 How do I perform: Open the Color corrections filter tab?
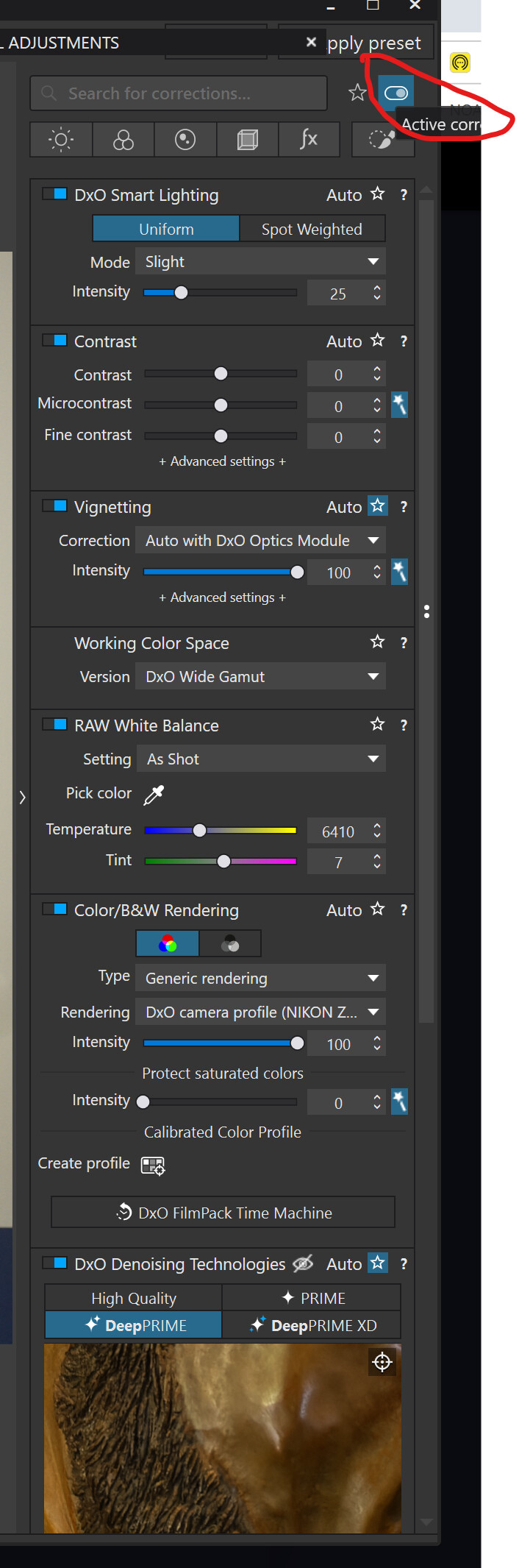[124, 139]
